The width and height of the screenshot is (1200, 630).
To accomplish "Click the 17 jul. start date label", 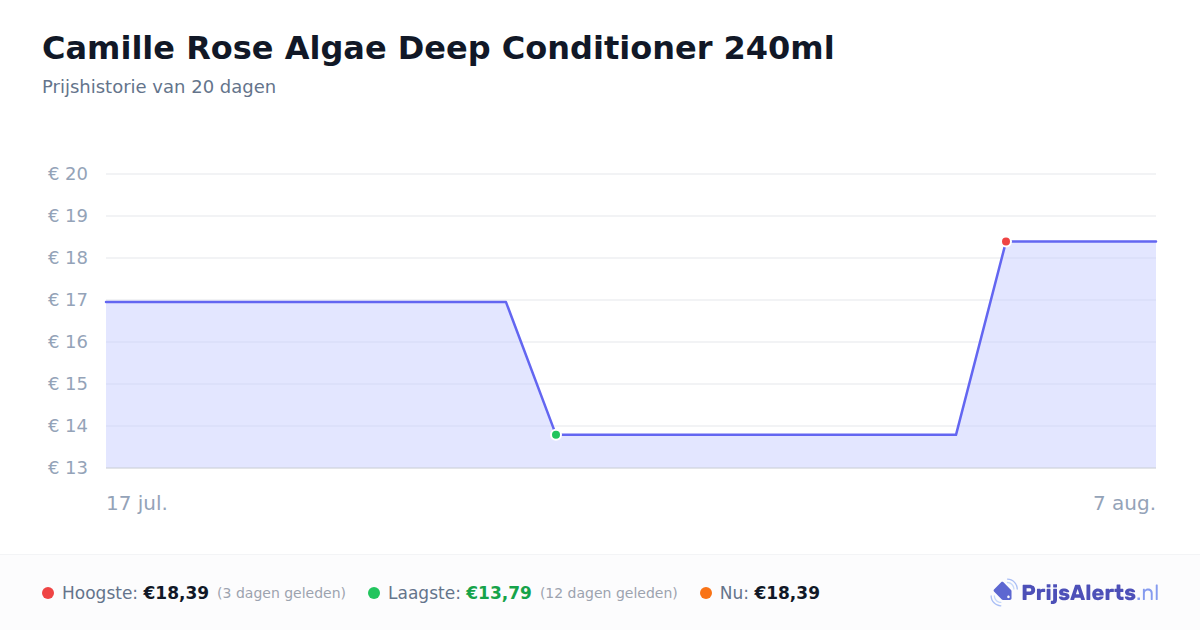I will pyautogui.click(x=137, y=503).
